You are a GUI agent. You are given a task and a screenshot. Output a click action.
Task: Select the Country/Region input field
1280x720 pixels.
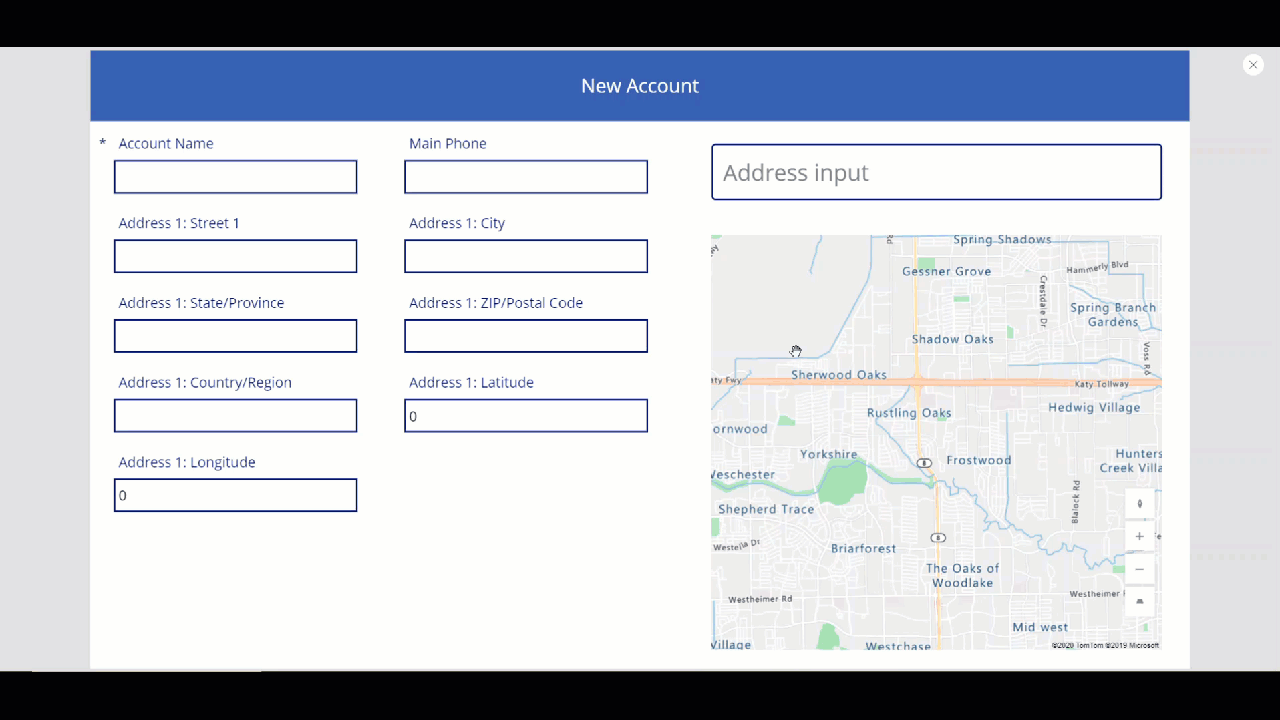(235, 415)
